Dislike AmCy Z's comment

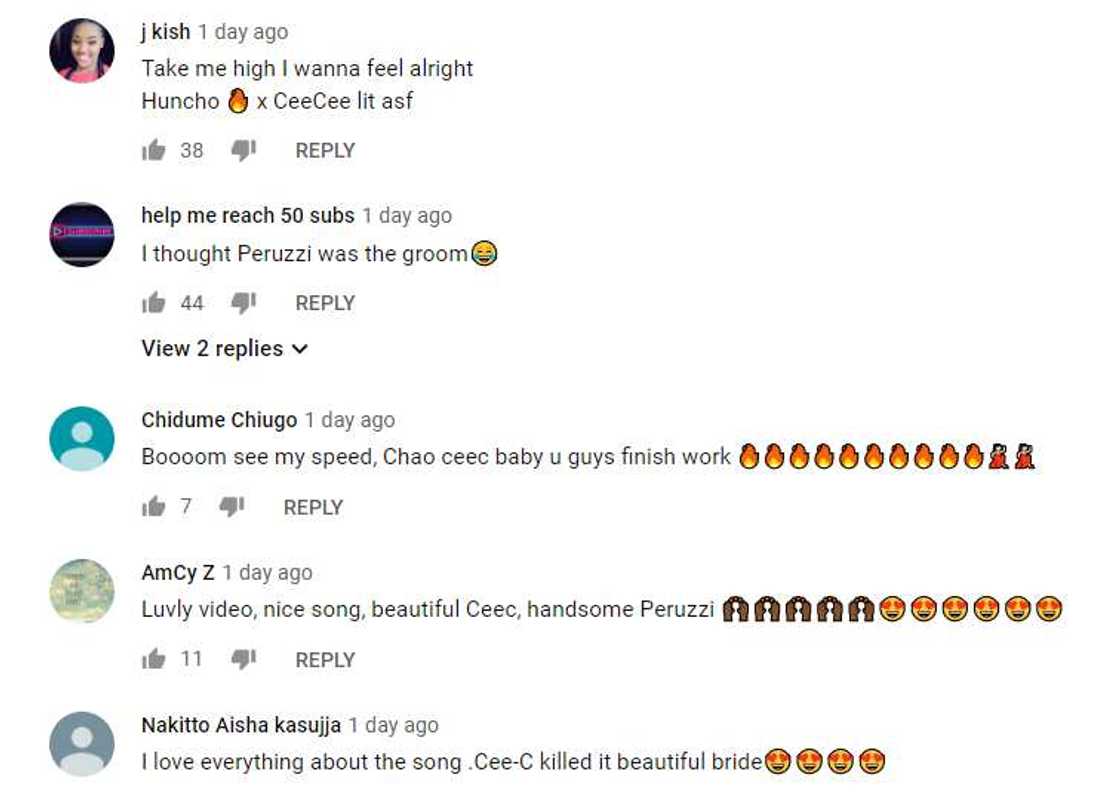pyautogui.click(x=243, y=660)
